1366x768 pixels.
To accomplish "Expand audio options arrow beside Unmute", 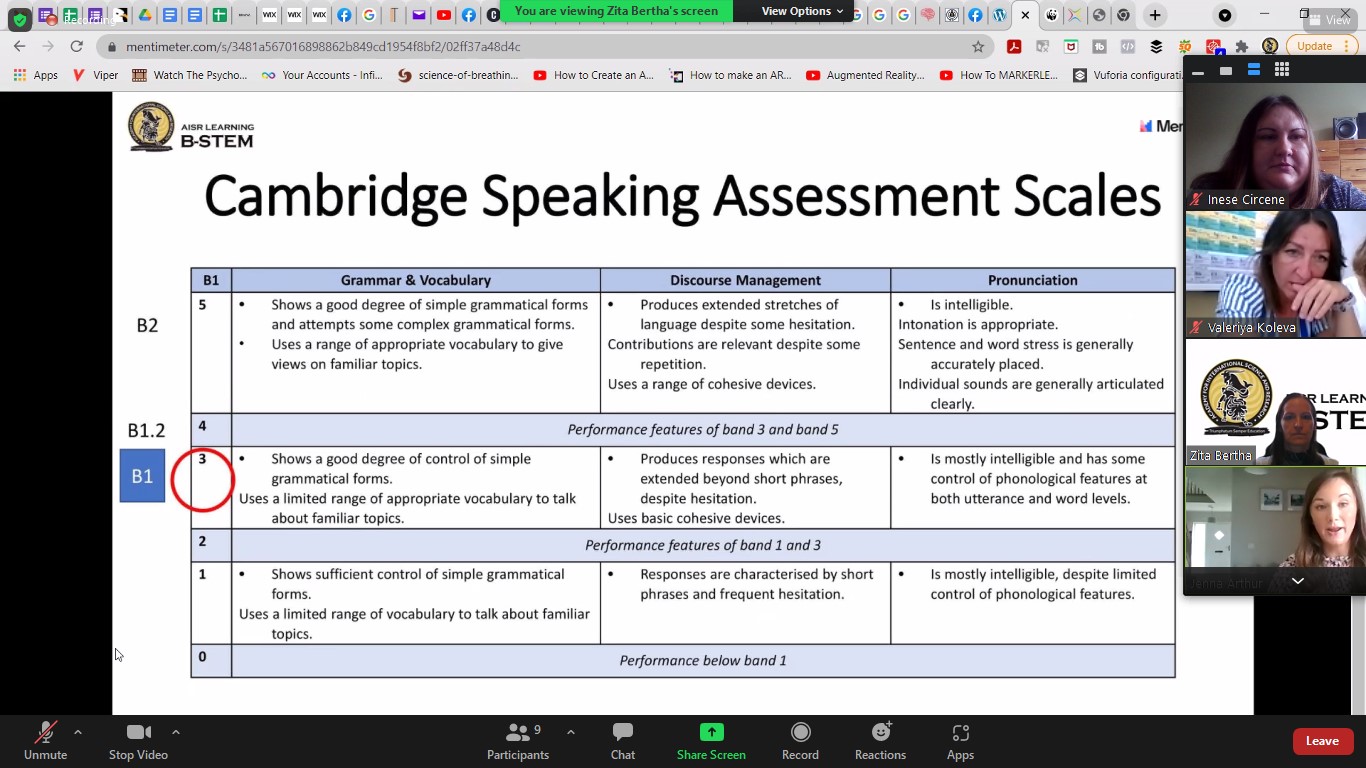I will pos(78,732).
